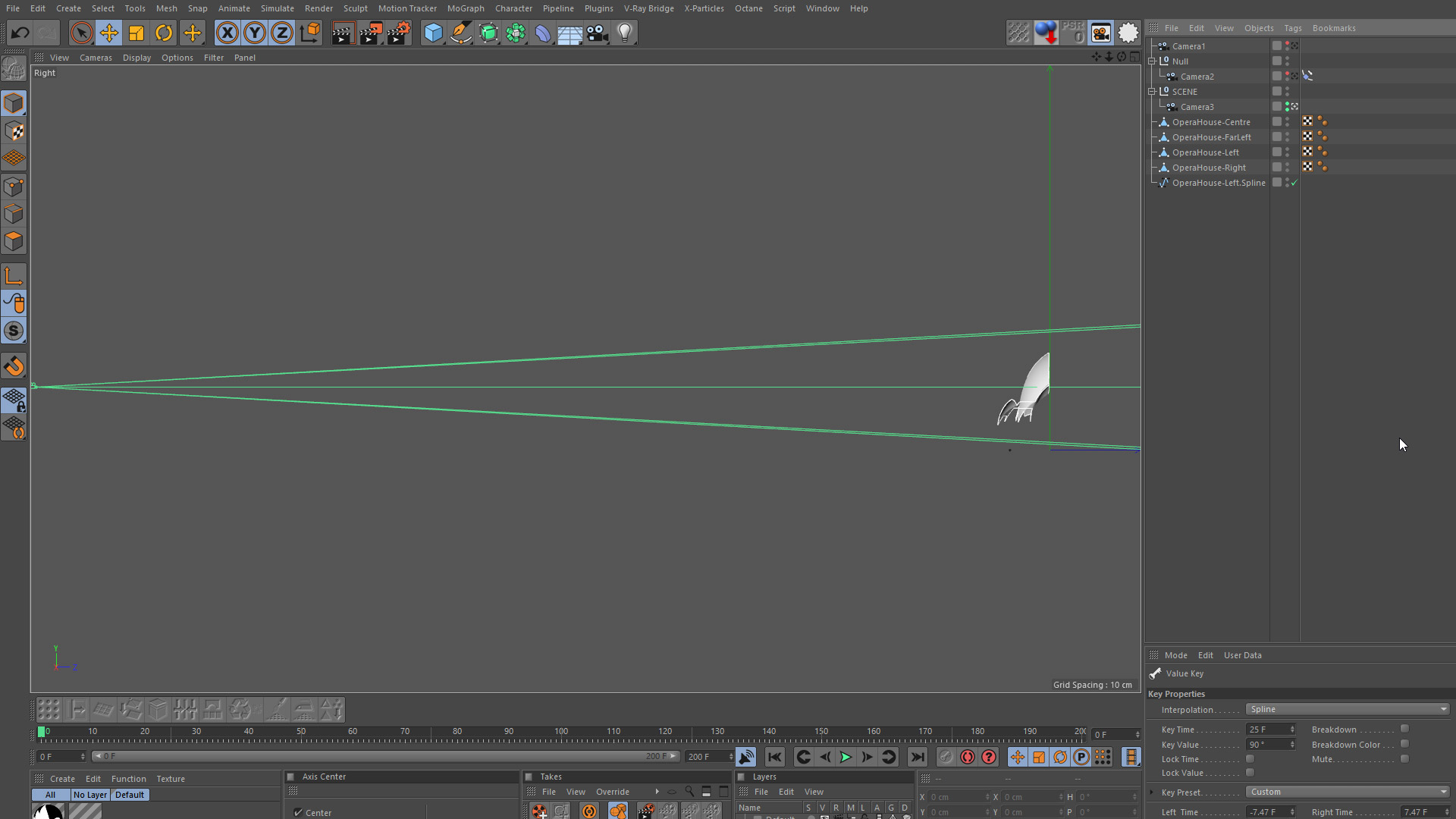The width and height of the screenshot is (1456, 819).
Task: Toggle the Breakdown checkbox
Action: click(x=1404, y=729)
